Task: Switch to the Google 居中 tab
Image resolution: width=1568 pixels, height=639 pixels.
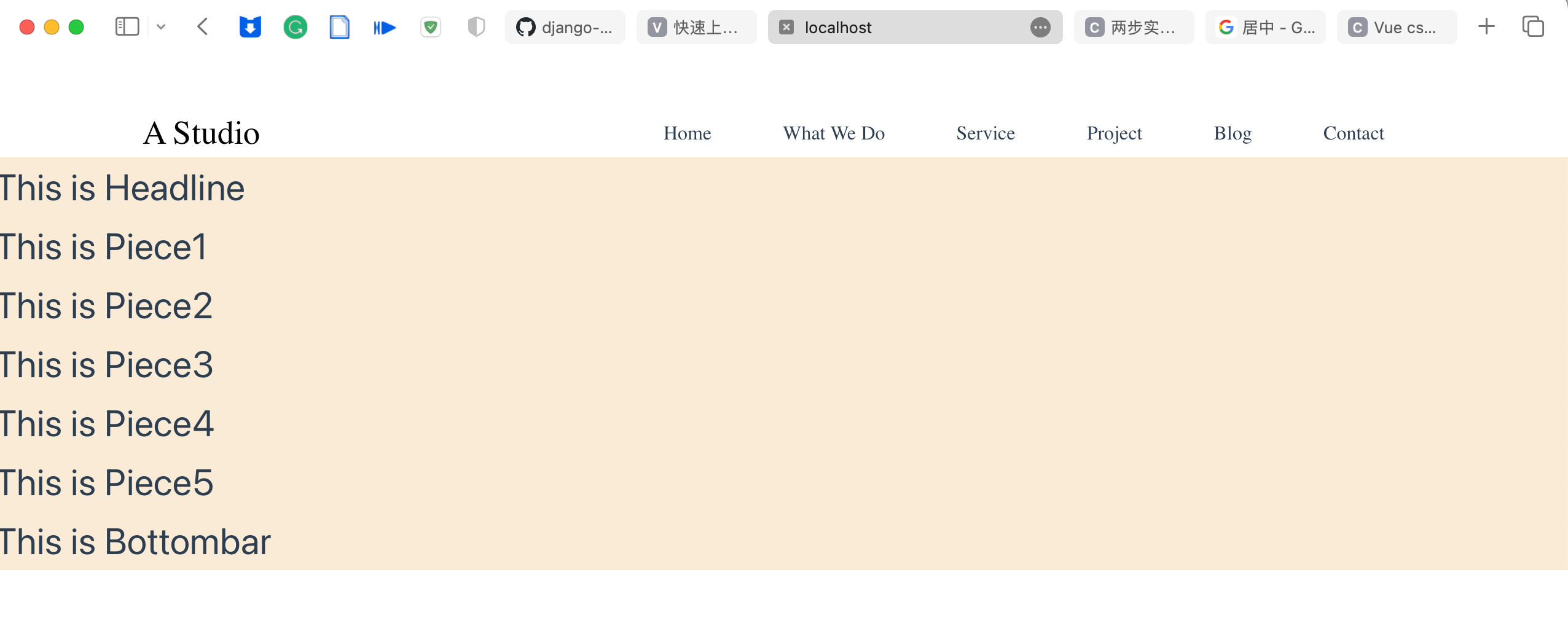Action: [x=1266, y=27]
